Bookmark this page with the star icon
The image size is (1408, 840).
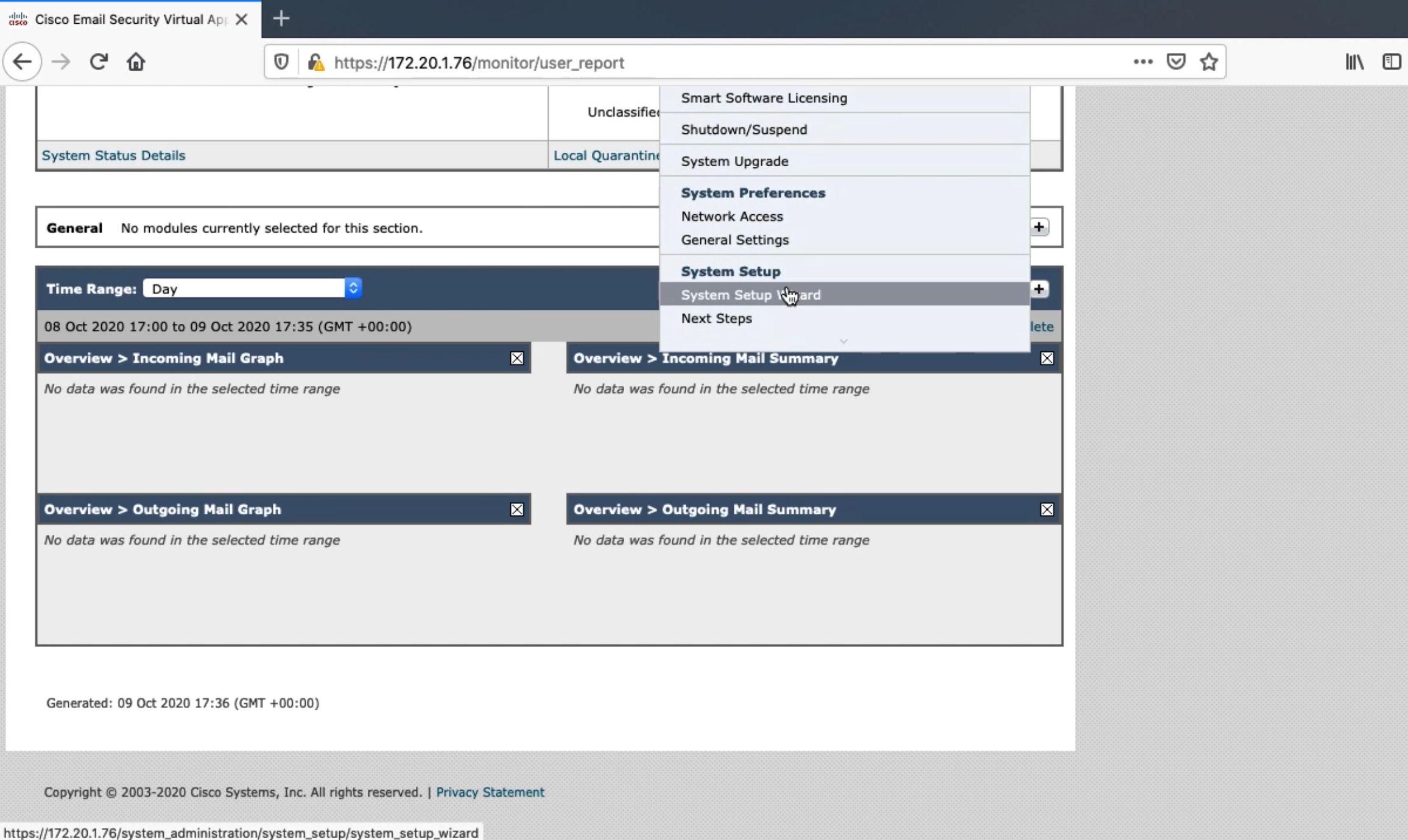(x=1209, y=62)
